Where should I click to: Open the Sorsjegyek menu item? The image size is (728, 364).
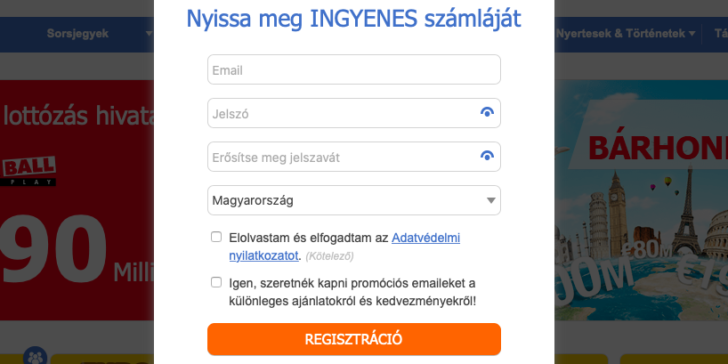[78, 33]
